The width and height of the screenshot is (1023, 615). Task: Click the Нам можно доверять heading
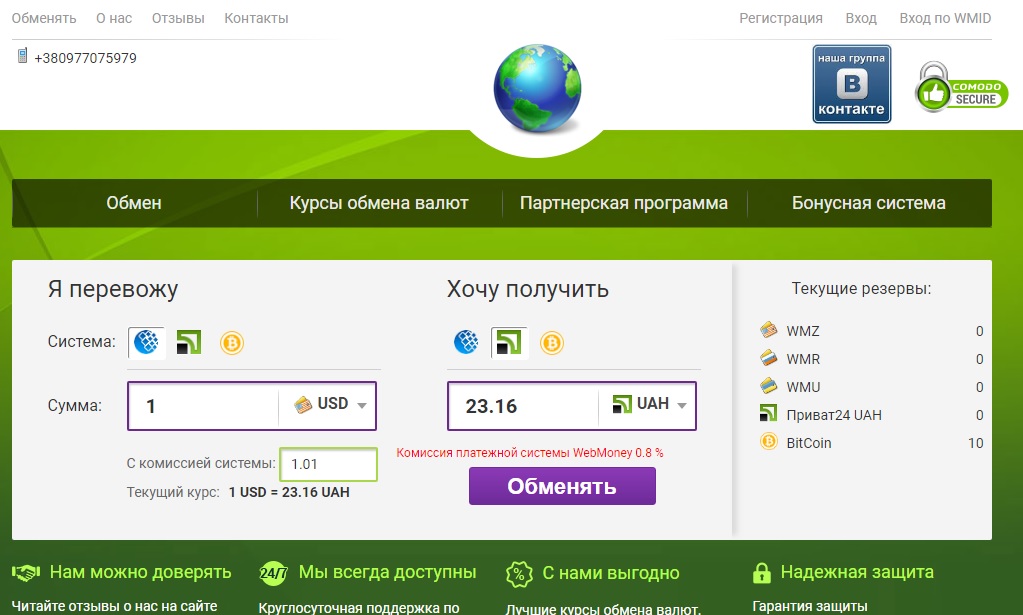pos(140,572)
